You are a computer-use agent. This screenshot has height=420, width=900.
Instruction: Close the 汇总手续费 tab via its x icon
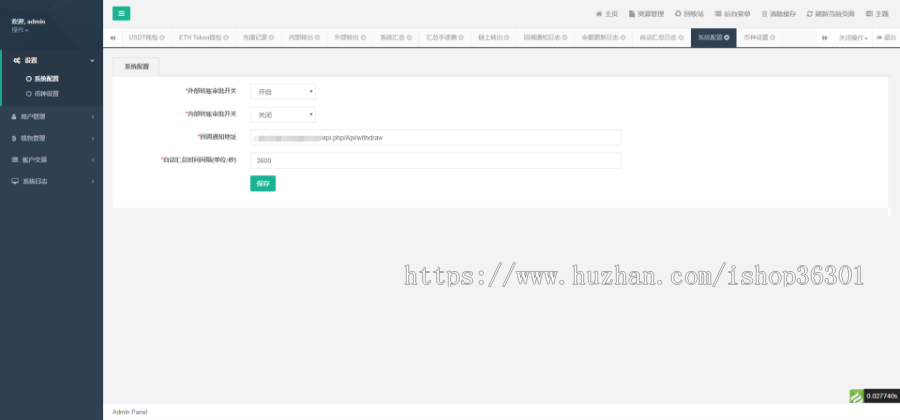click(x=461, y=37)
